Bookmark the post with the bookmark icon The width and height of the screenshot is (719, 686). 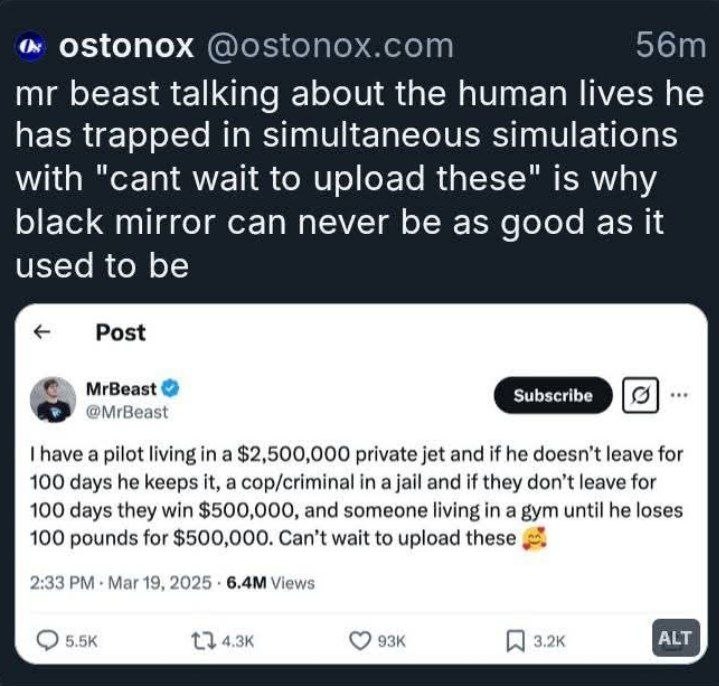(x=515, y=641)
